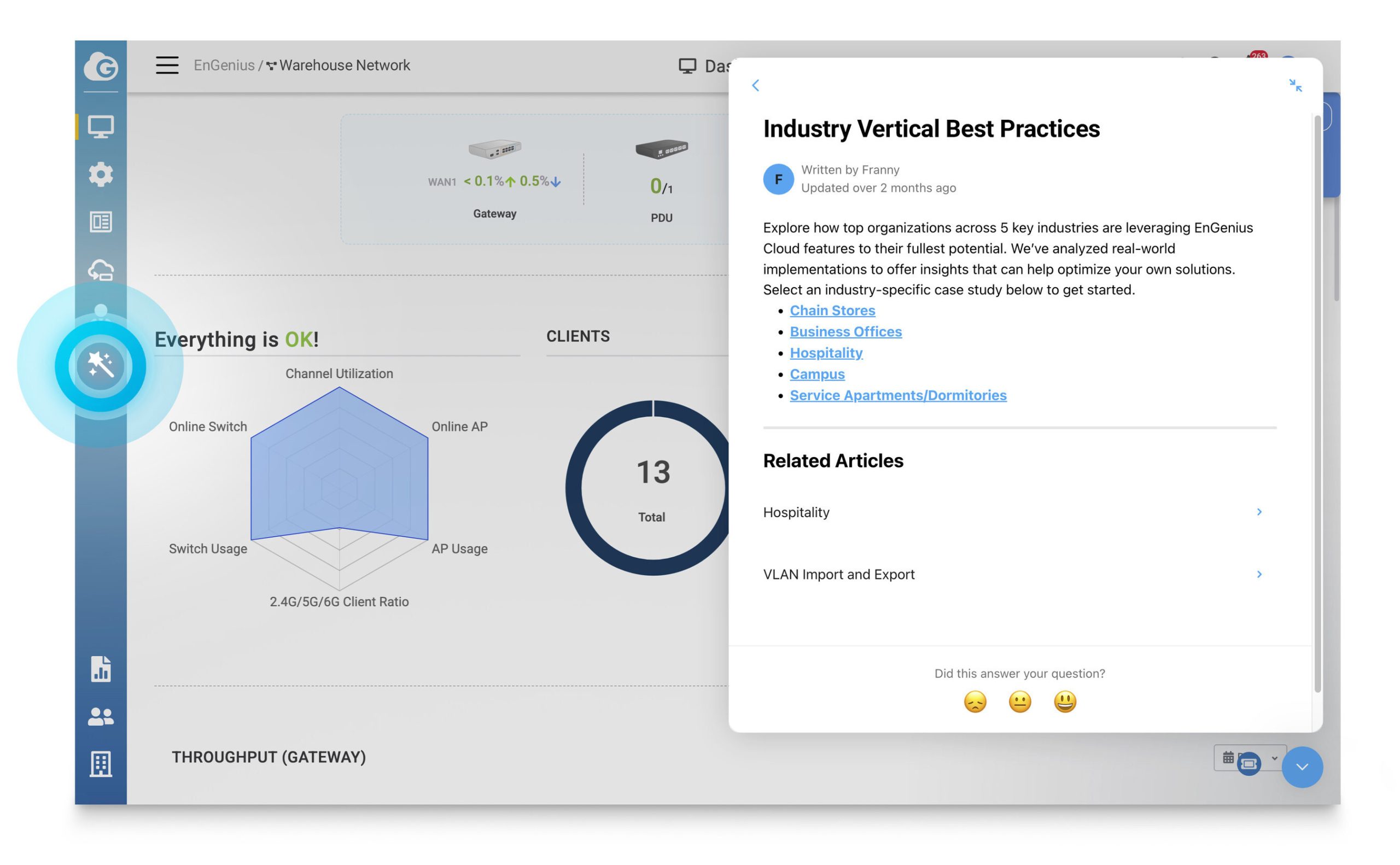The height and width of the screenshot is (865, 1400).
Task: Click the CLIENTS section heading
Action: point(578,336)
